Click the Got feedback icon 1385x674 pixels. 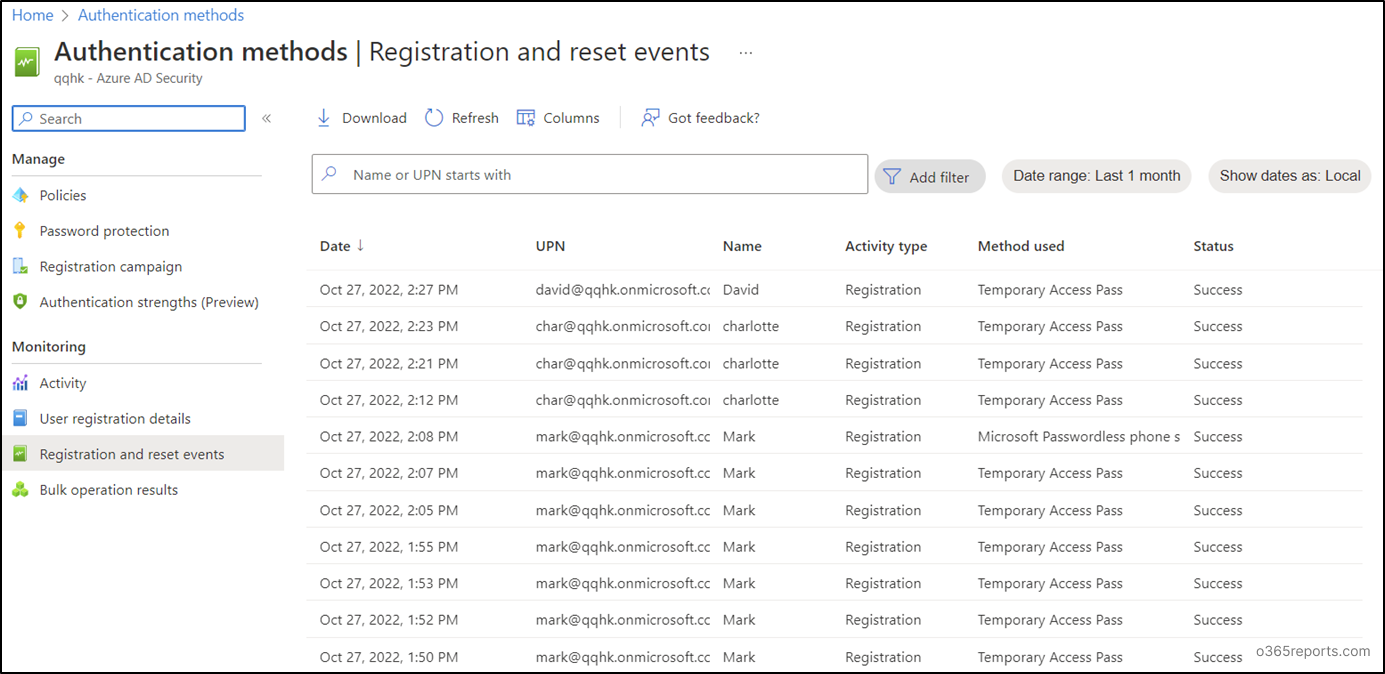650,117
